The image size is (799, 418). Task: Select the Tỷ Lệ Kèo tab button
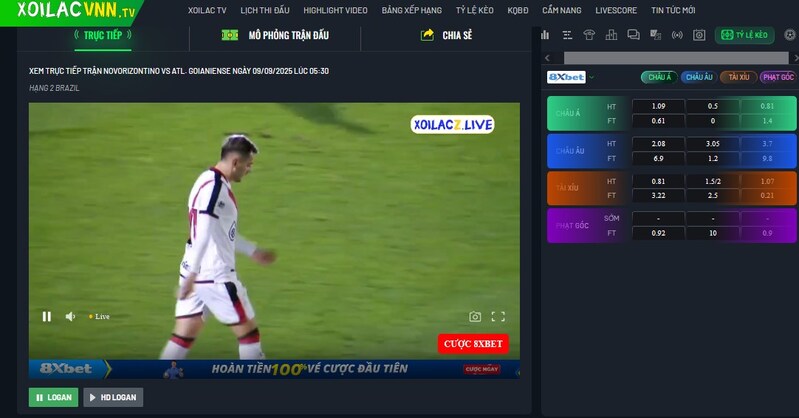tap(744, 35)
